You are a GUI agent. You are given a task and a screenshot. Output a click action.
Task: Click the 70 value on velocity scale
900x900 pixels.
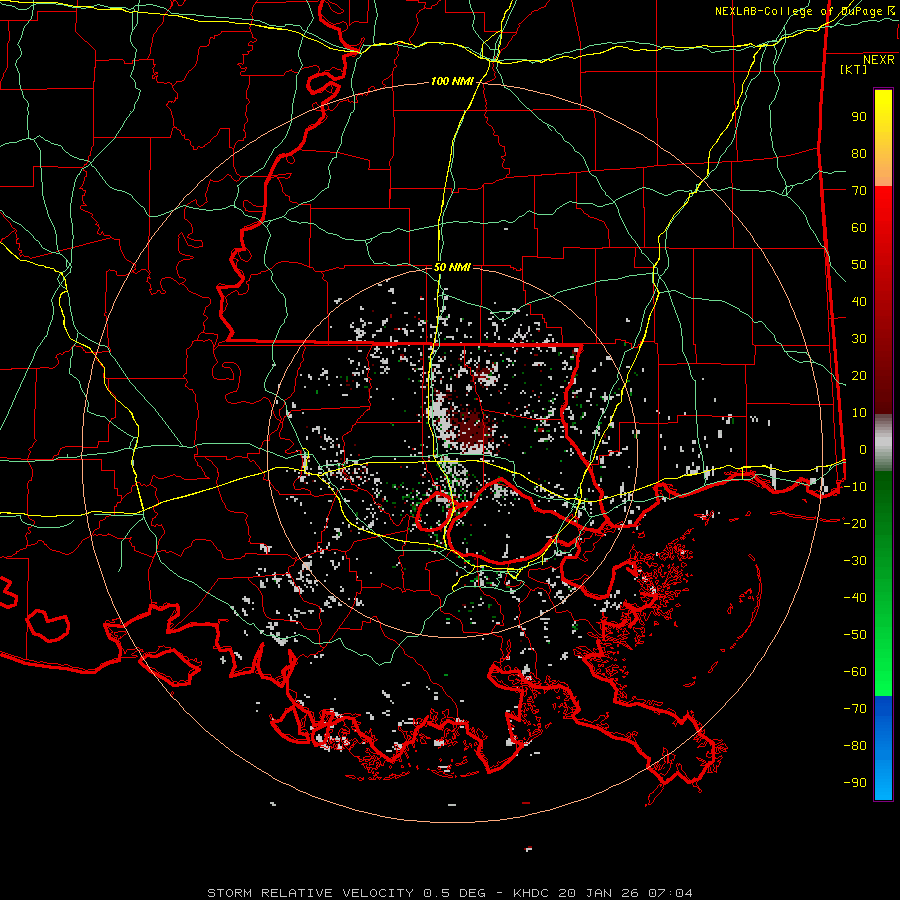click(x=859, y=191)
